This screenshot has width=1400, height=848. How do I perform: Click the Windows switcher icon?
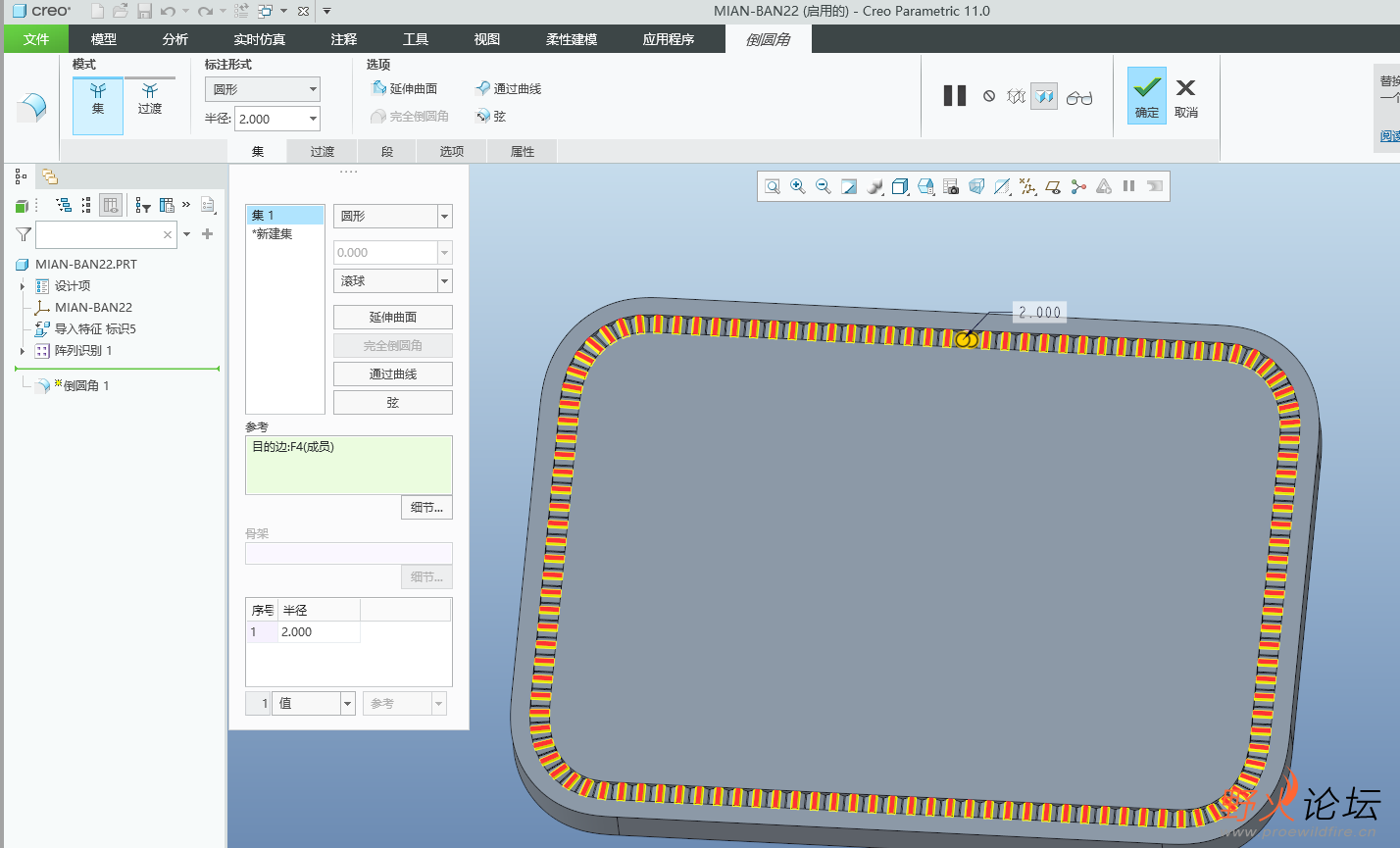point(266,11)
